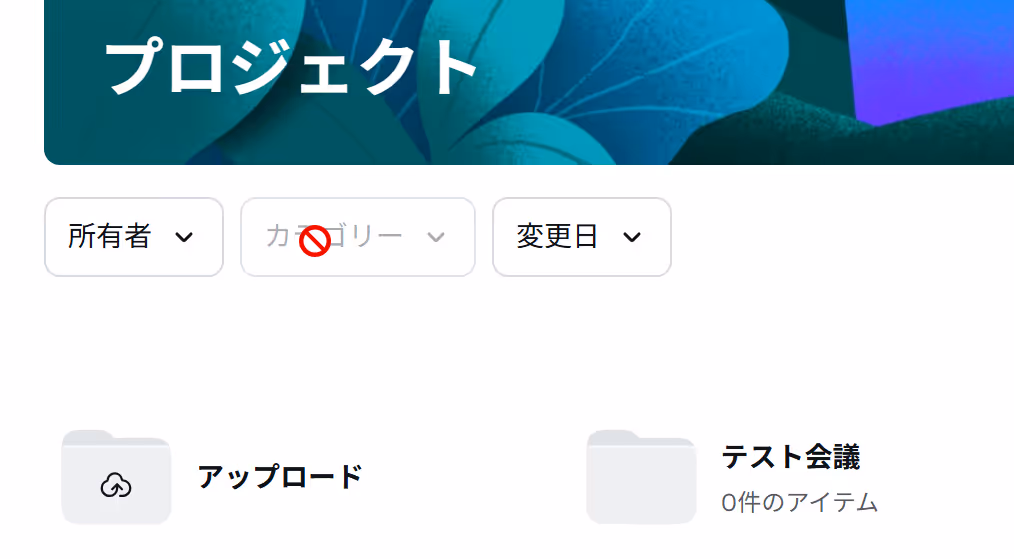
Task: Open the カテゴリー filter dropdown
Action: [x=358, y=237]
